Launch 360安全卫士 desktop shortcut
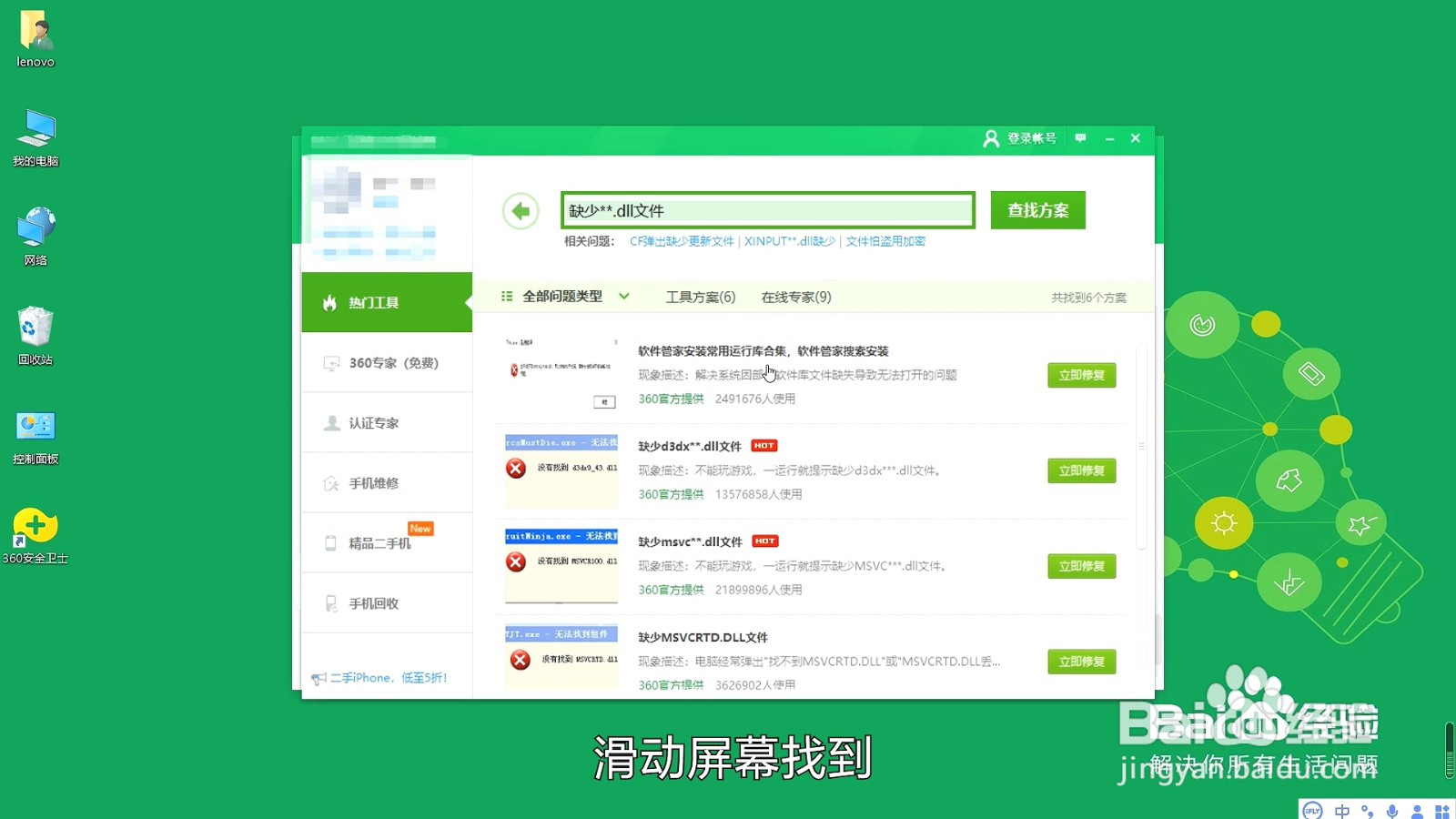 click(35, 536)
